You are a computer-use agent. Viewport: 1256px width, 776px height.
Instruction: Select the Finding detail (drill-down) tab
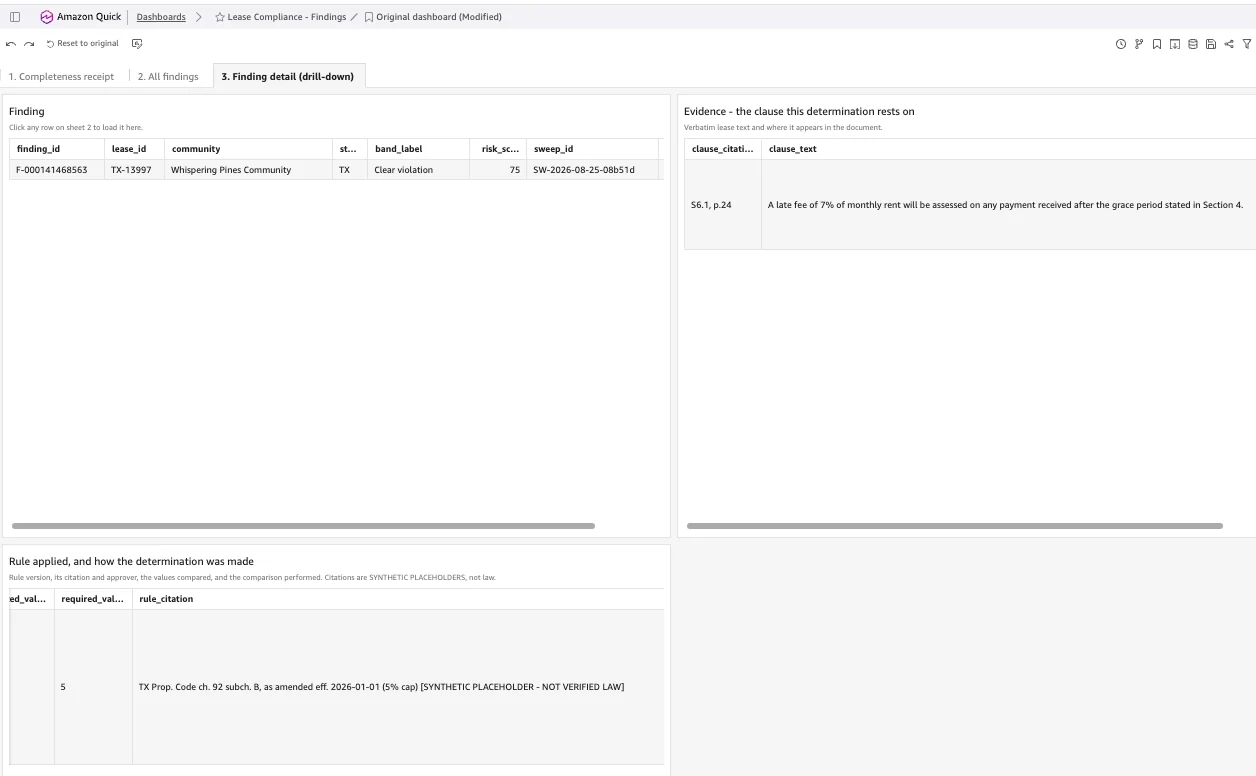[288, 76]
